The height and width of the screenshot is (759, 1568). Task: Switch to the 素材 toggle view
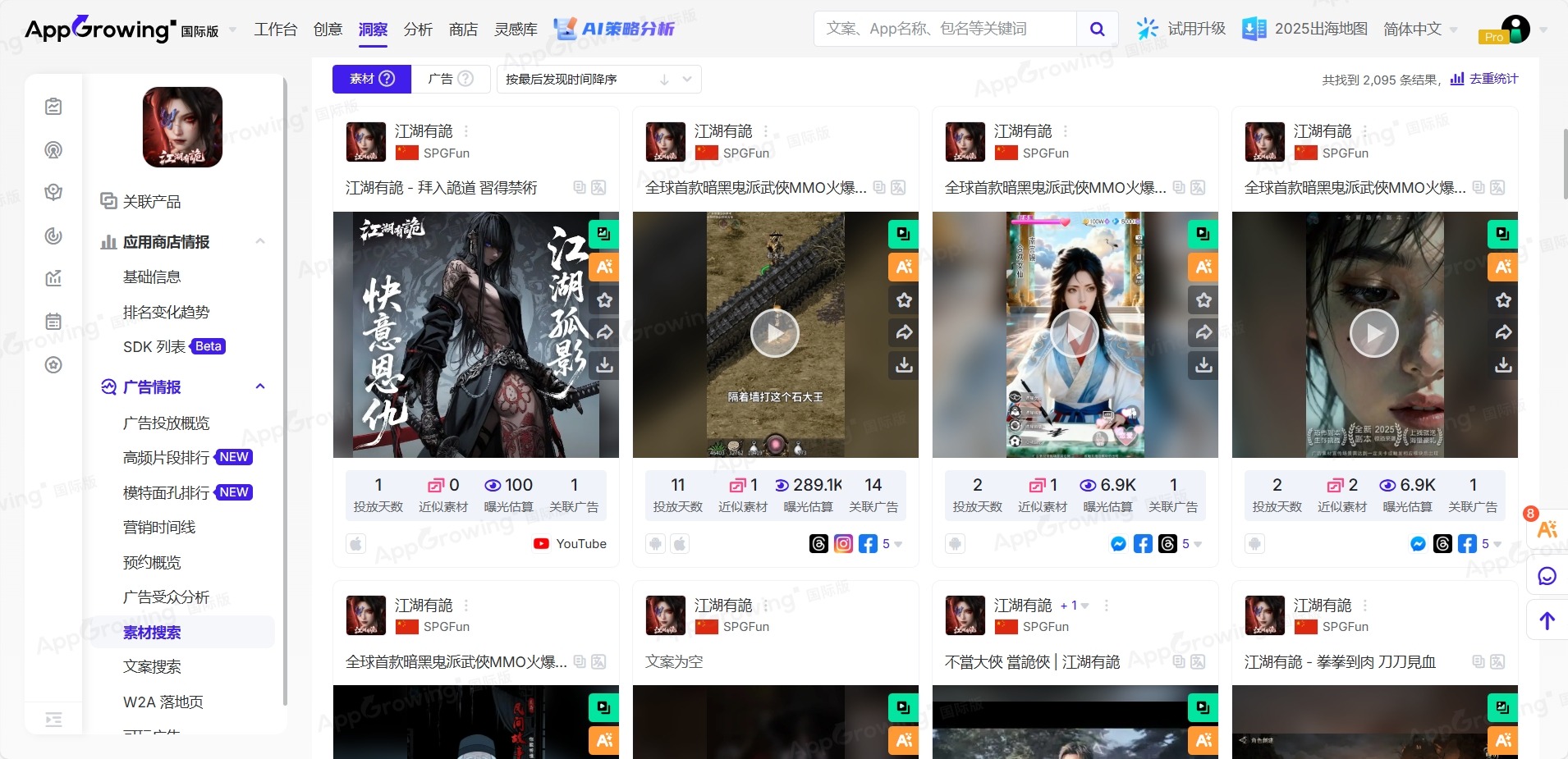371,79
